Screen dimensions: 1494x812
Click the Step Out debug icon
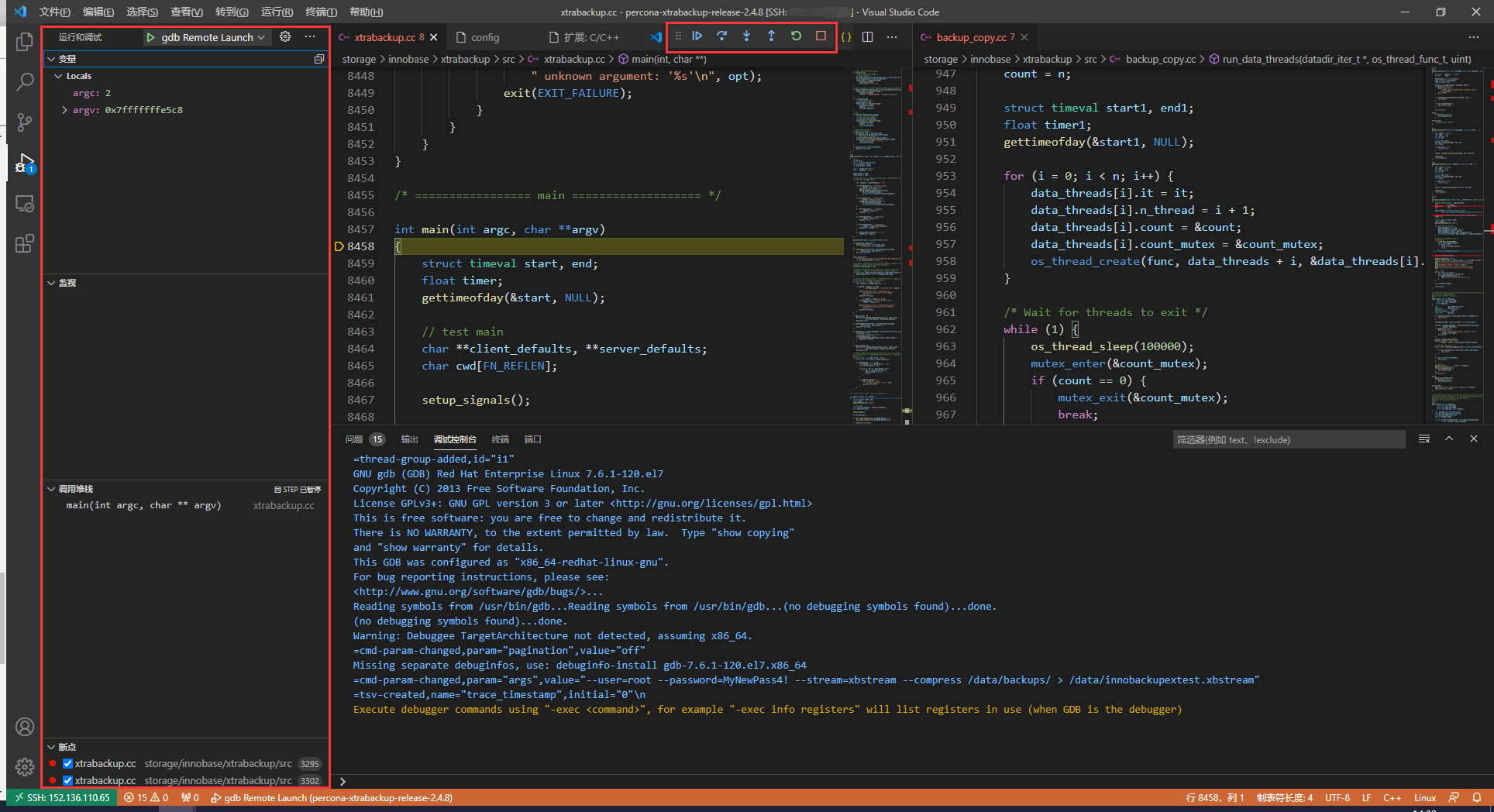(x=771, y=36)
